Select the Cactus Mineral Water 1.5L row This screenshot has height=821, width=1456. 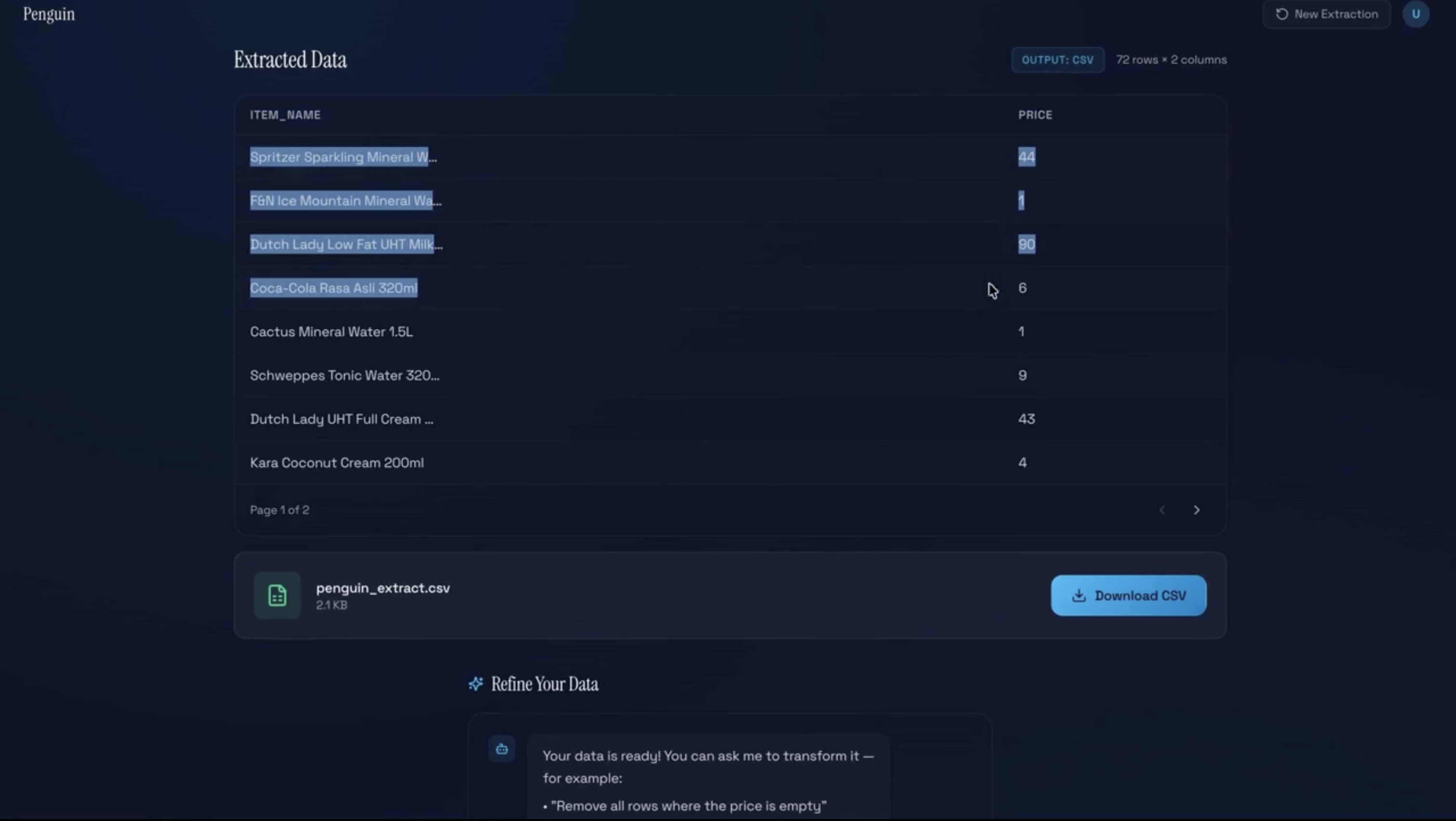click(x=331, y=331)
